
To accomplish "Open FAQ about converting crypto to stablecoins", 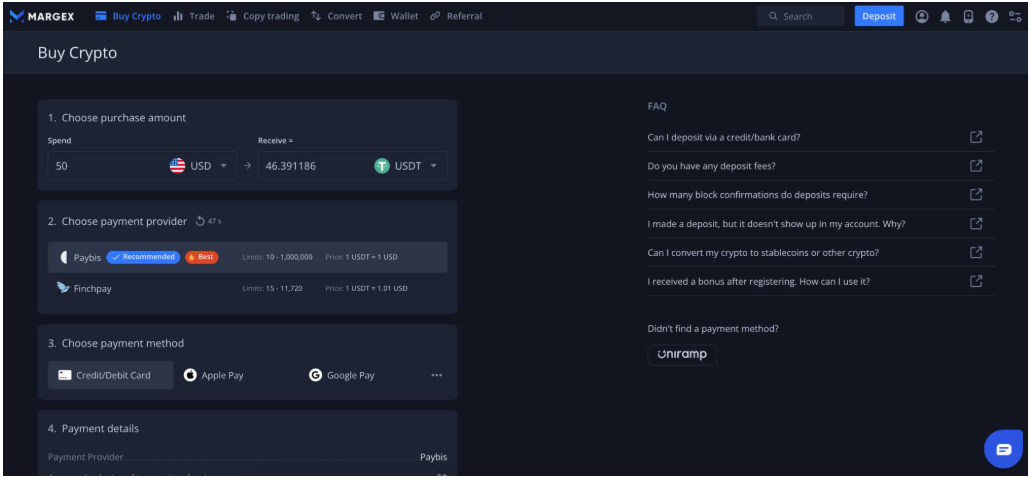I will [763, 253].
